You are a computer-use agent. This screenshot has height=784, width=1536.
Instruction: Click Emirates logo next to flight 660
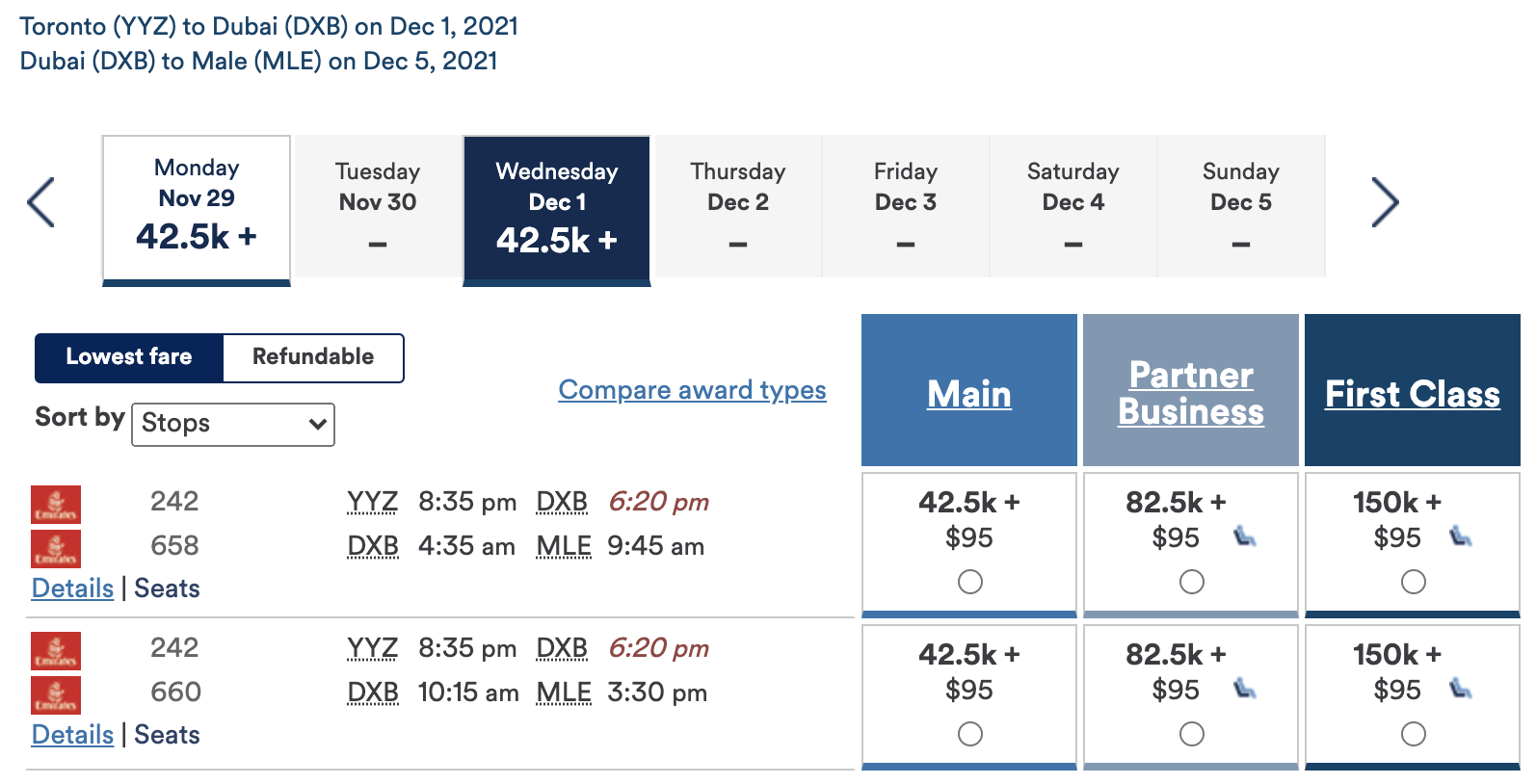(x=56, y=694)
